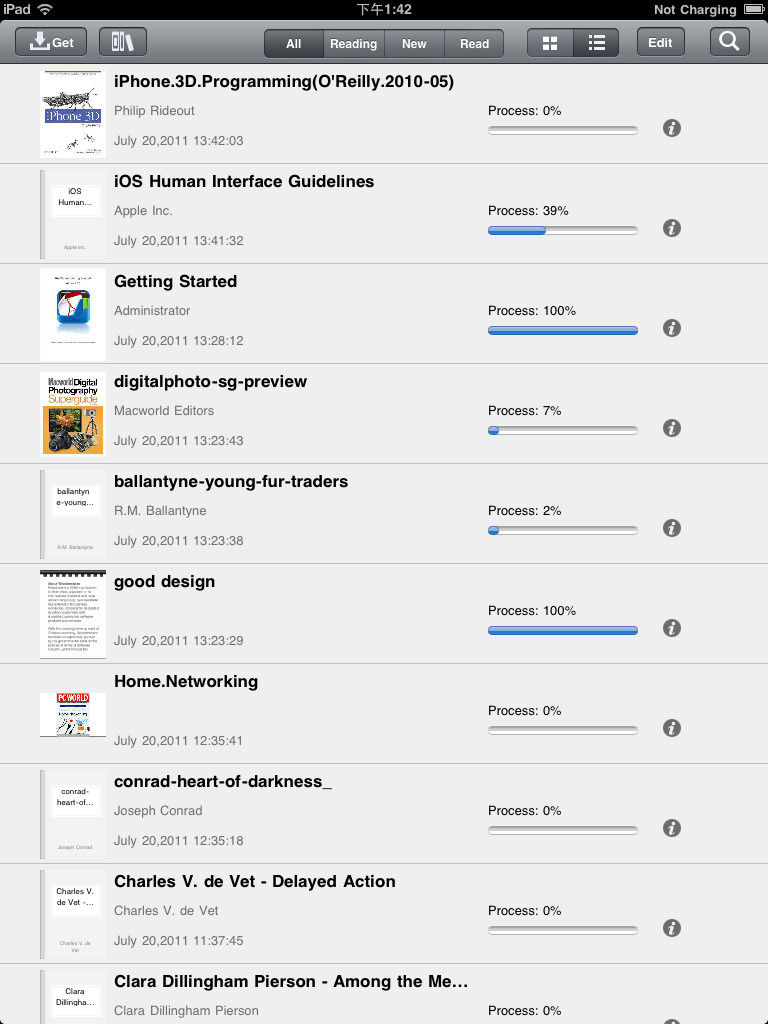The width and height of the screenshot is (768, 1024).
Task: Select author Joseph Conrad
Action: coord(158,810)
